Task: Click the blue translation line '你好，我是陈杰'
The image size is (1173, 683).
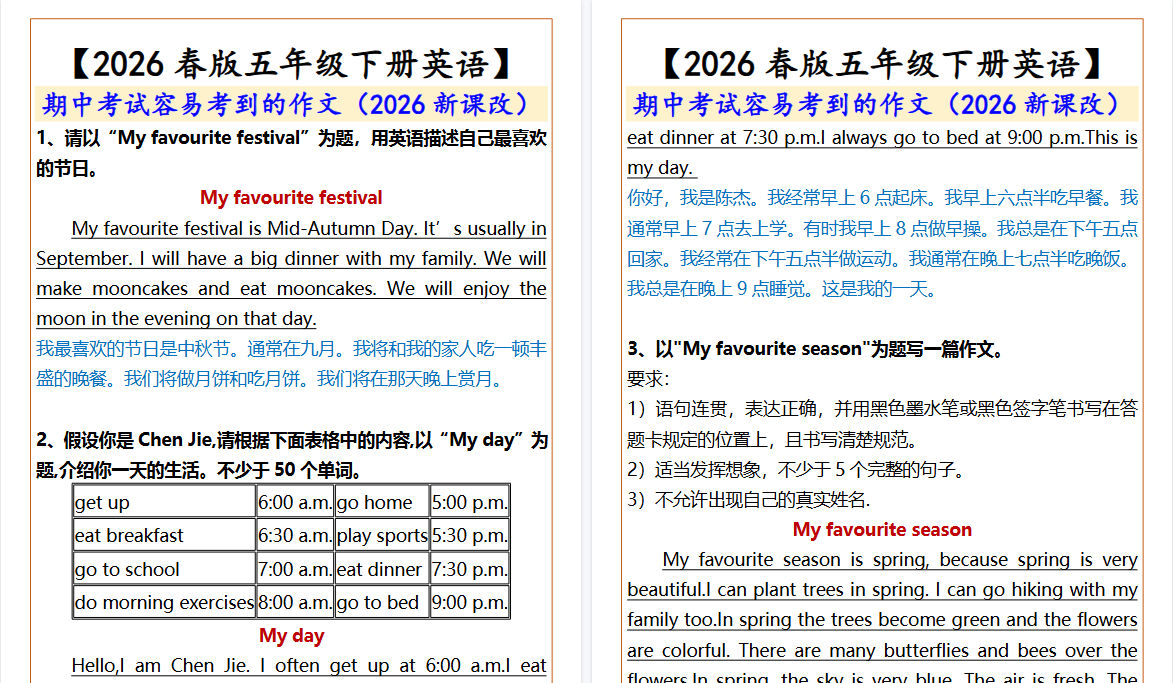Action: pos(883,197)
